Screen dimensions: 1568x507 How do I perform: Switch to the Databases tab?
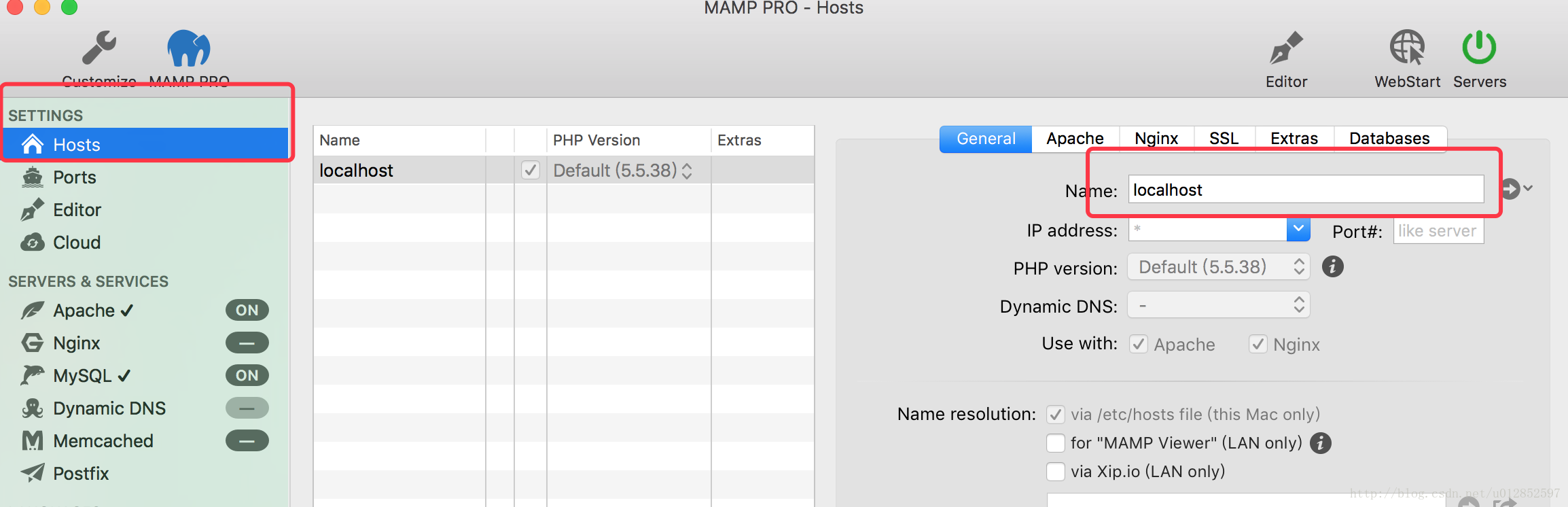[x=1389, y=139]
